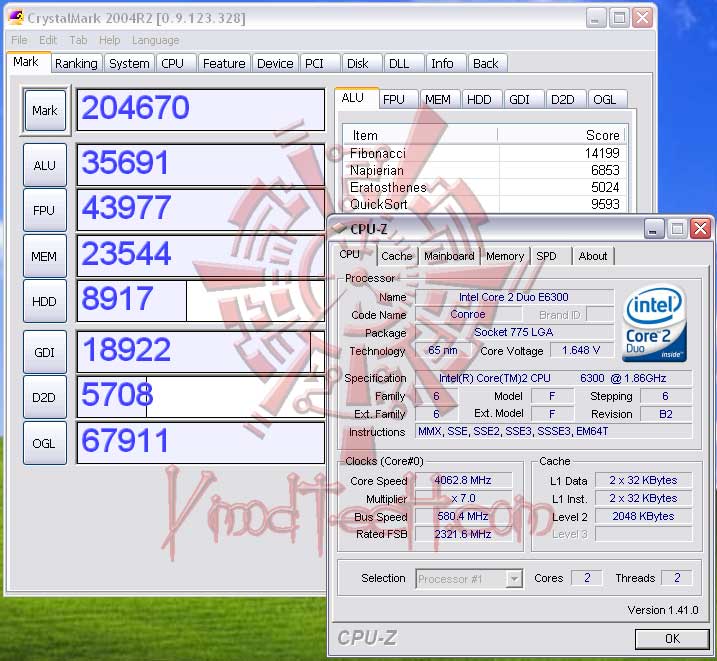This screenshot has width=717, height=661.
Task: Run the HDD benchmark button
Action: coord(45,301)
